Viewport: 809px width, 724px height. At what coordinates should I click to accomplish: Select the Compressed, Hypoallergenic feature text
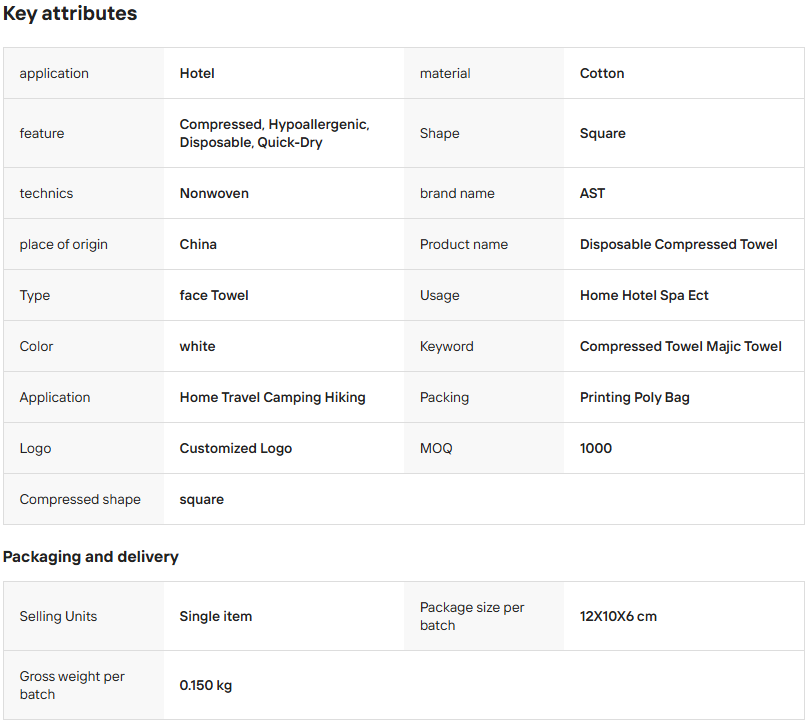tap(274, 125)
